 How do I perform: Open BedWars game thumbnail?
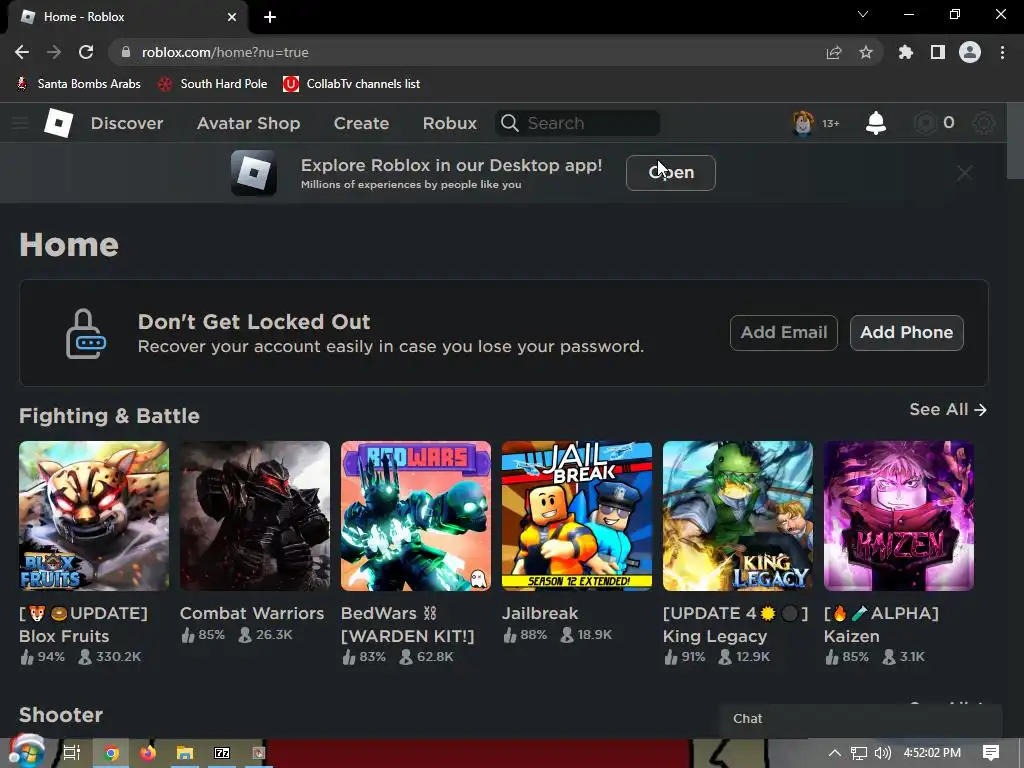coord(416,516)
